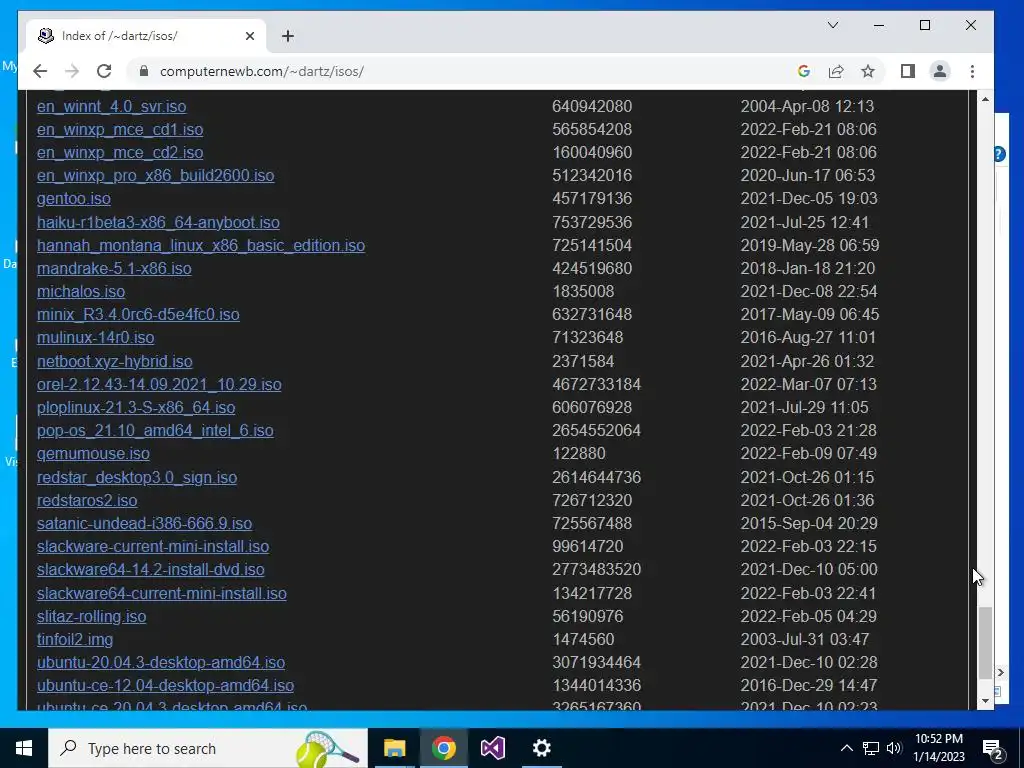
Task: Select the Index of /~dartz/isos/ tab
Action: 146,36
